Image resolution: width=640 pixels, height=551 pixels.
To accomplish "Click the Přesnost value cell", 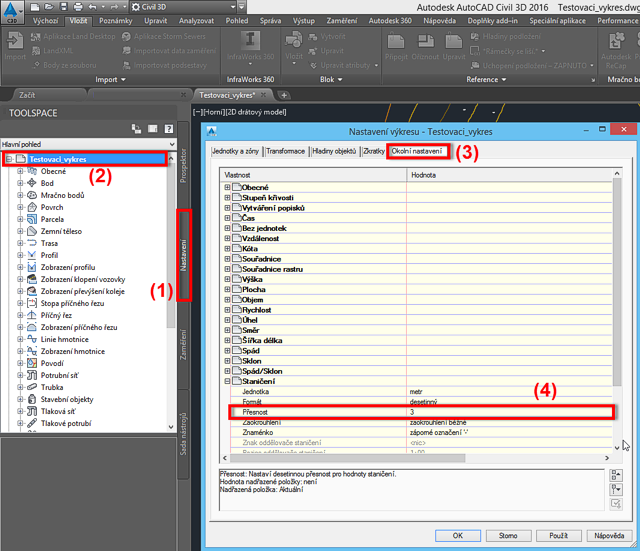I will pyautogui.click(x=510, y=412).
